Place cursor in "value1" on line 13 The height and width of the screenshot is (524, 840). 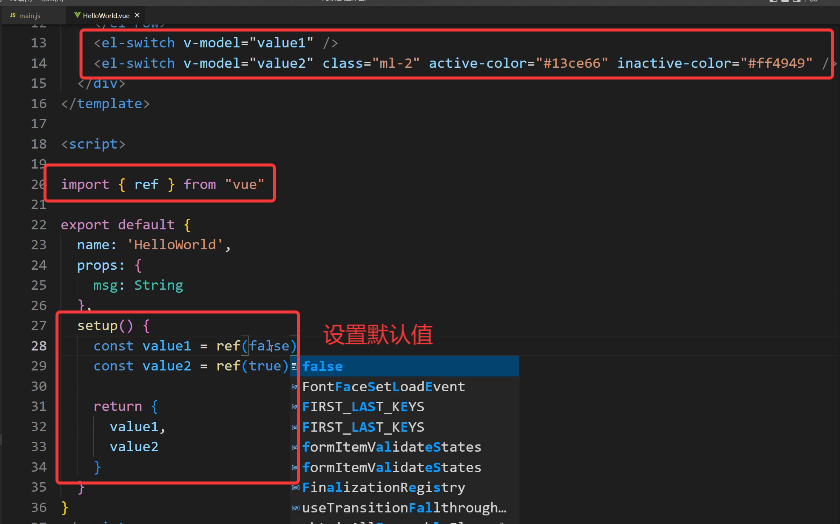(x=282, y=43)
